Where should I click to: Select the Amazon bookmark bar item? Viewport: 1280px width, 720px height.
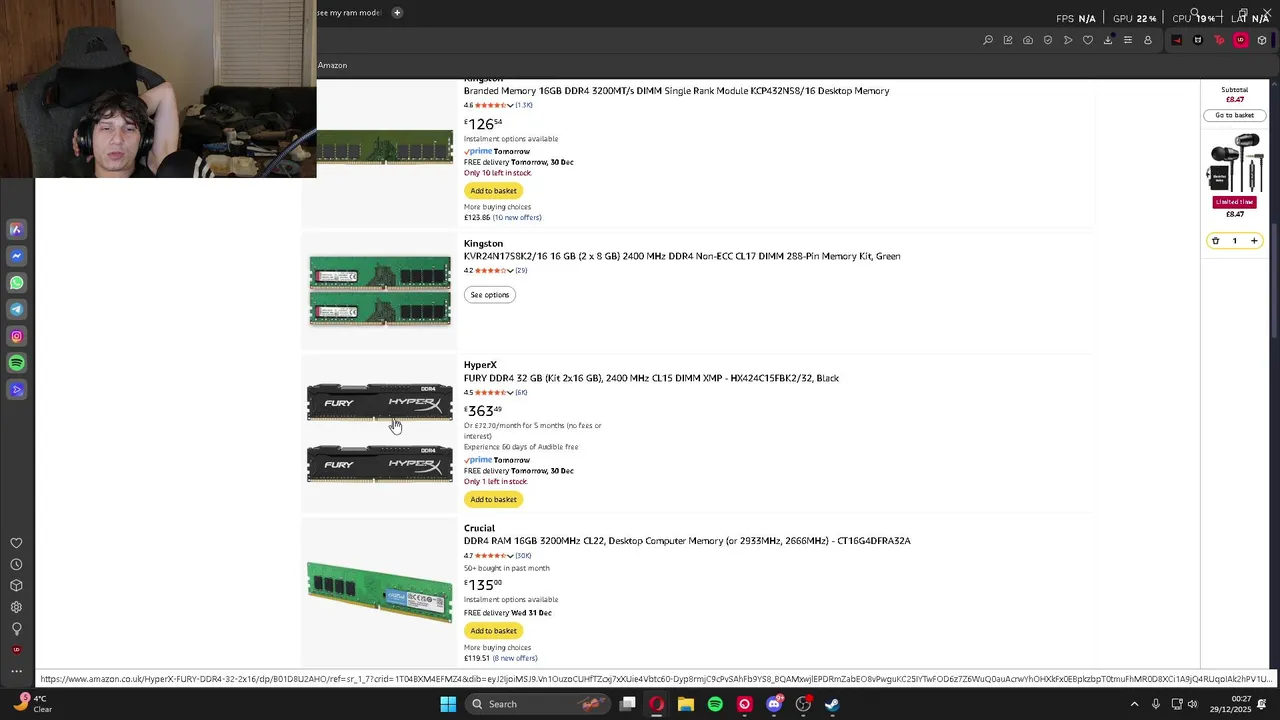pyautogui.click(x=332, y=65)
